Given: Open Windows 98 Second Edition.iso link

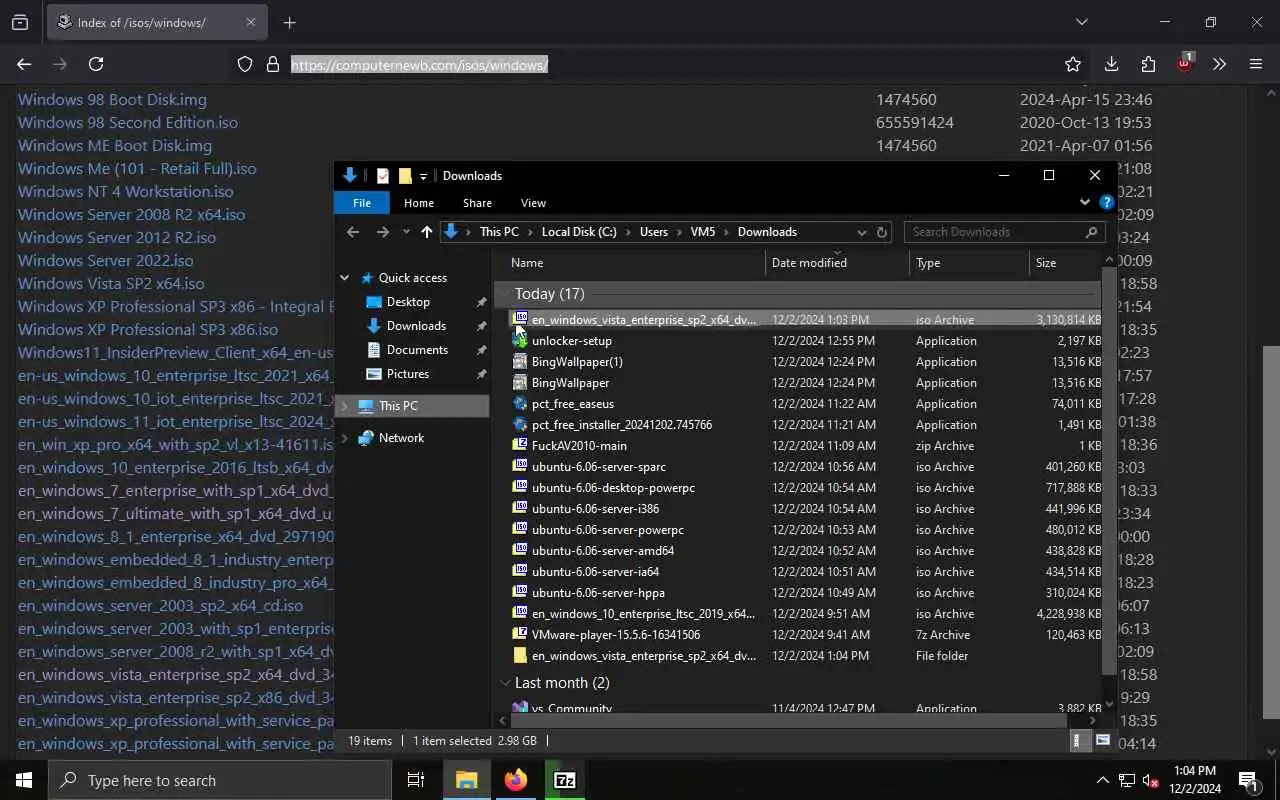Looking at the screenshot, I should pyautogui.click(x=128, y=123).
